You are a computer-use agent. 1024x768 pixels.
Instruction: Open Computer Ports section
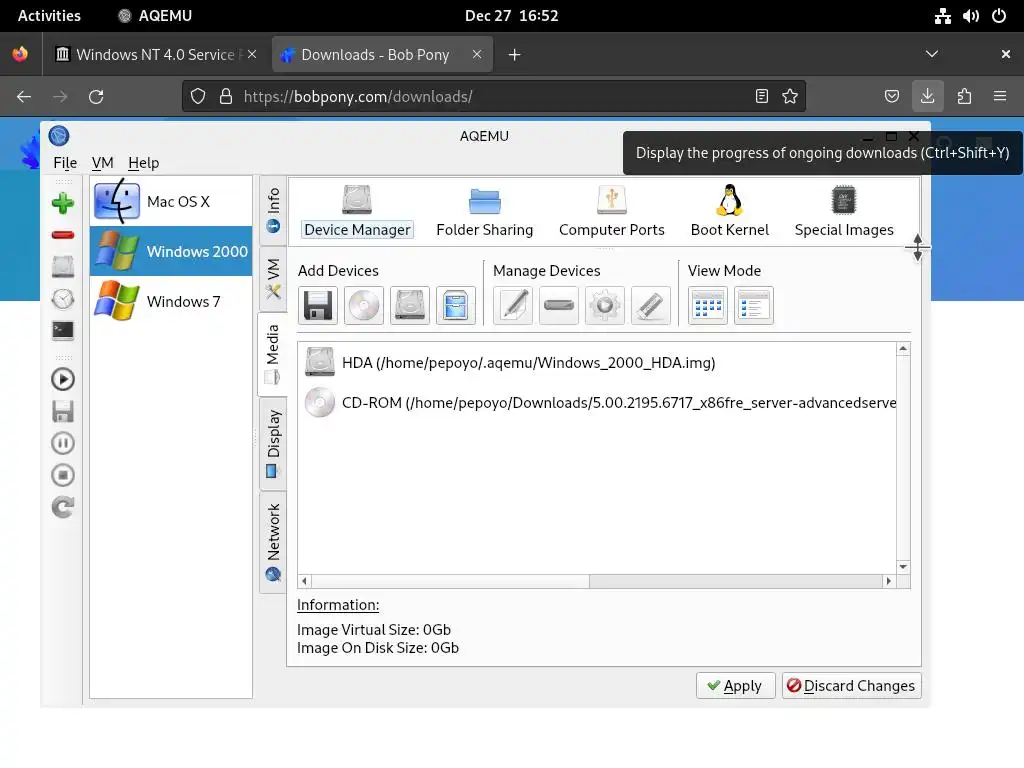point(611,212)
